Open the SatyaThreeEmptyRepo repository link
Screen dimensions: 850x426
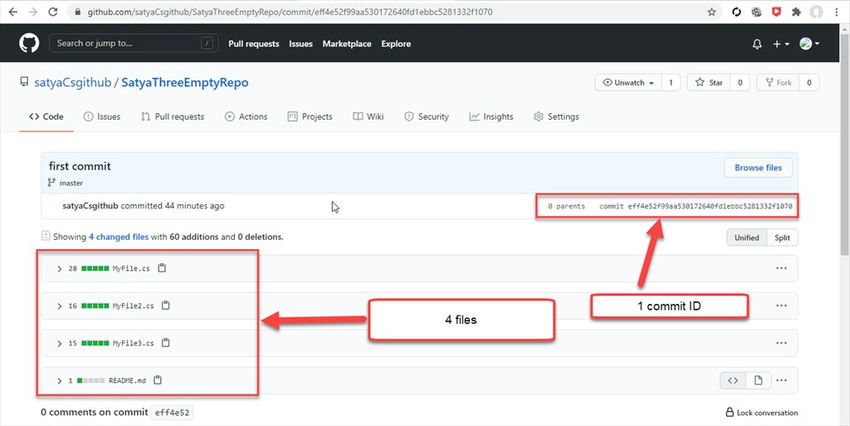pyautogui.click(x=185, y=82)
